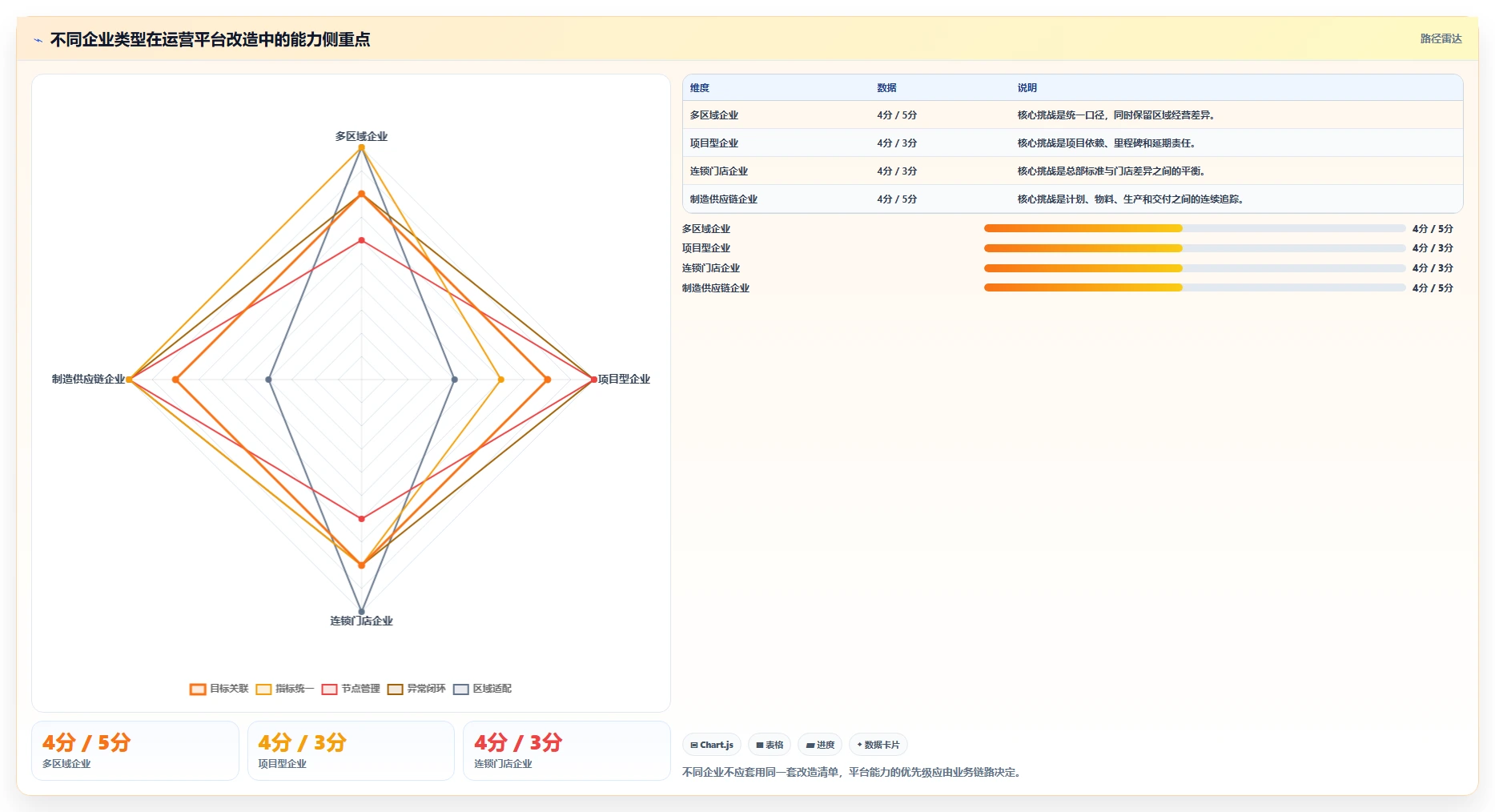Click description about 计划、物料、生产和交付

tap(1131, 199)
